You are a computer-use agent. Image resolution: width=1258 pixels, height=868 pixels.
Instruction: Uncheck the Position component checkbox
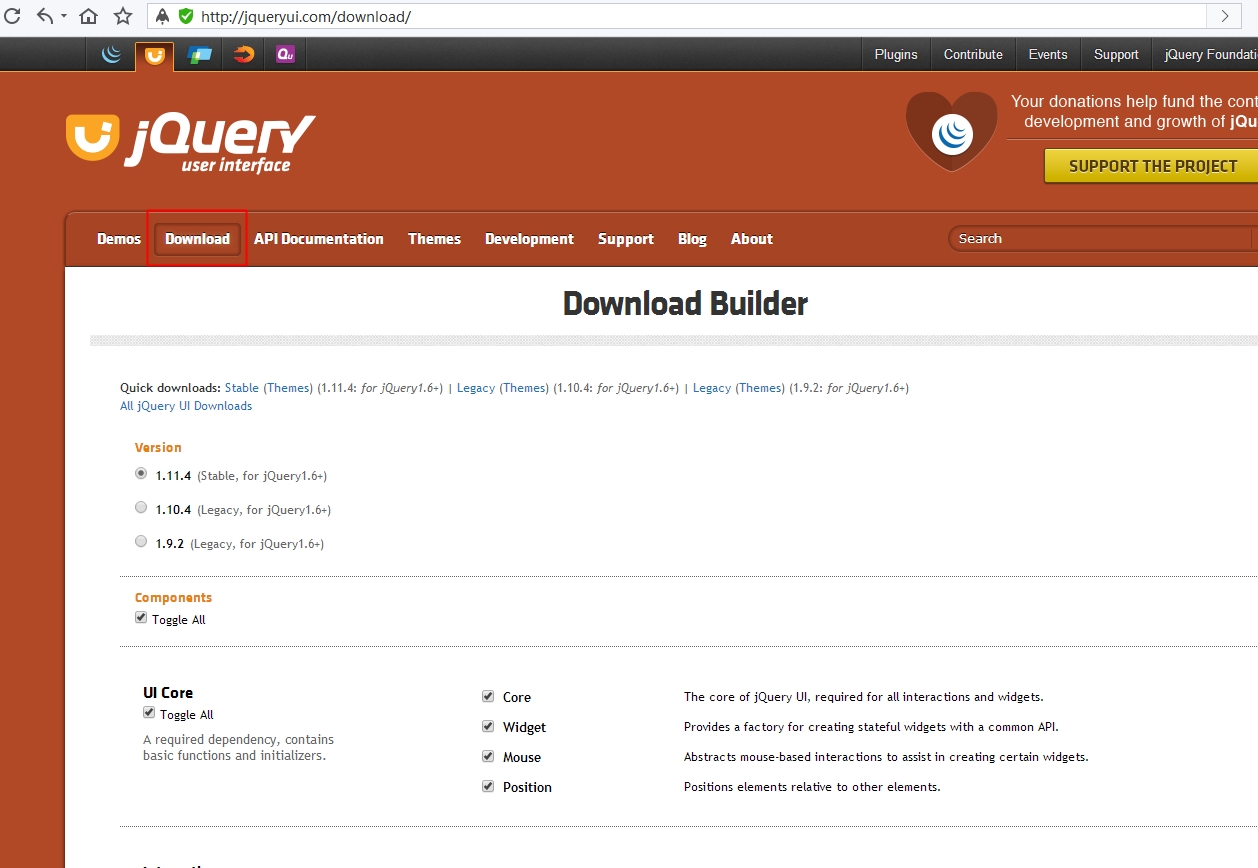click(x=488, y=786)
